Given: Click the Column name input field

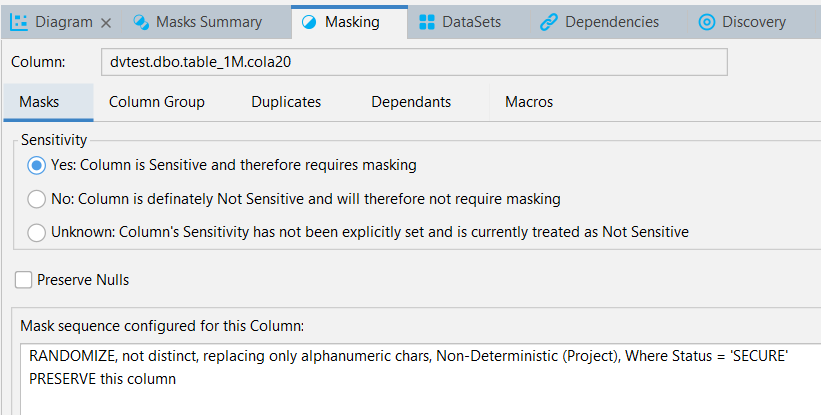Looking at the screenshot, I should [414, 62].
